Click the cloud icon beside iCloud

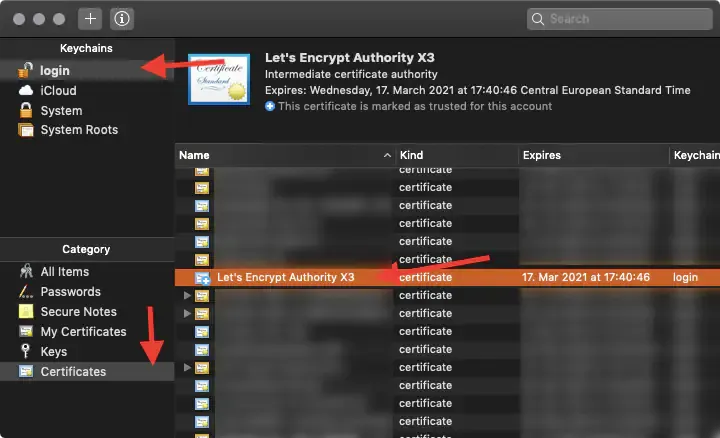(26, 90)
